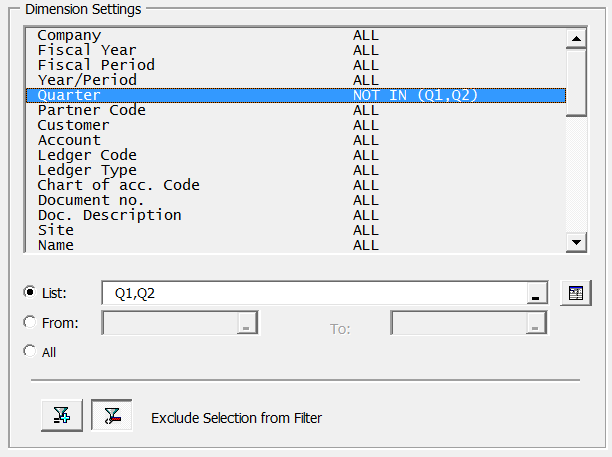Open the To field dropdown button
Viewport: 612px width, 457px height.
point(537,323)
